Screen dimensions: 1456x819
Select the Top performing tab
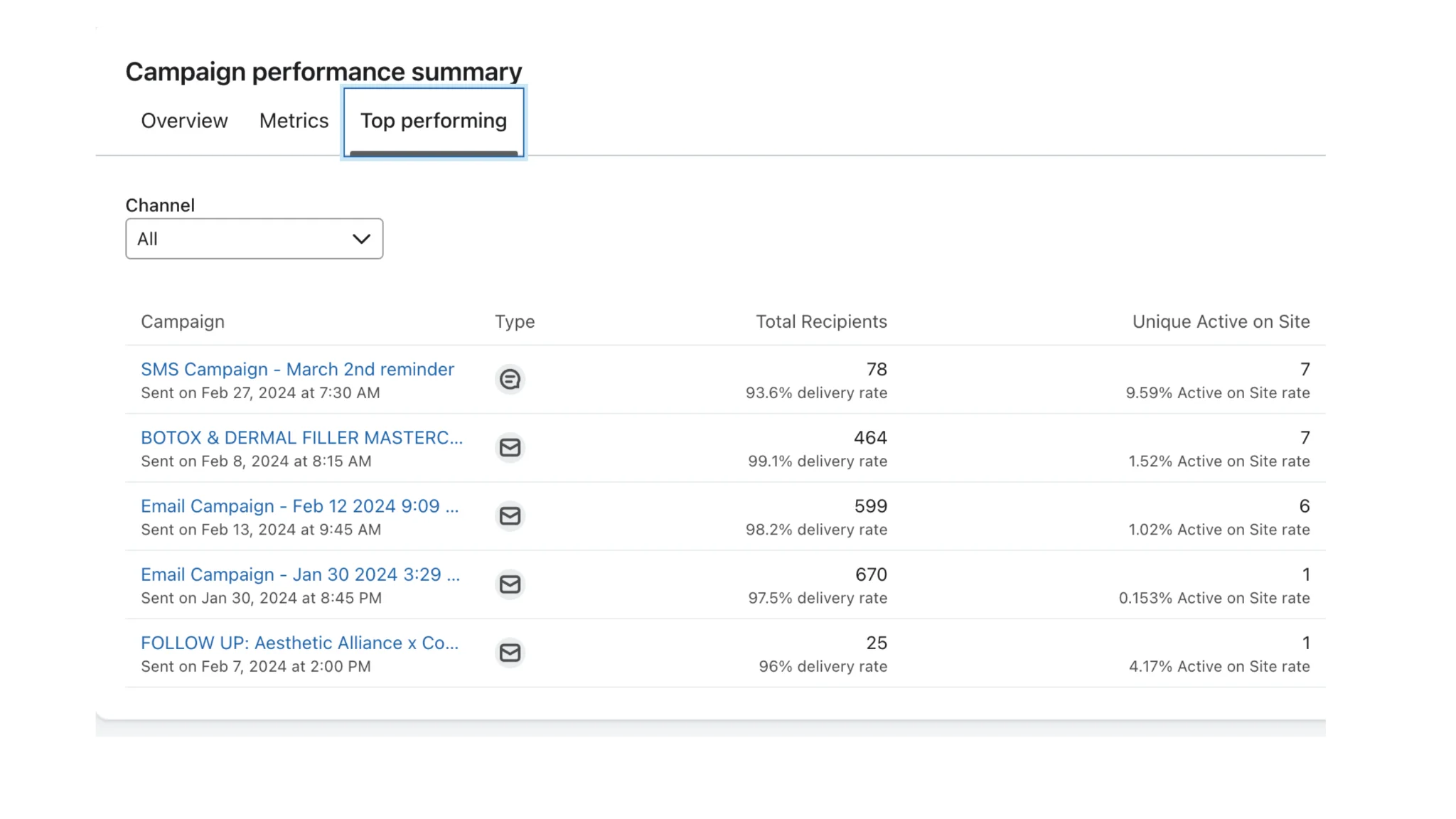(434, 122)
